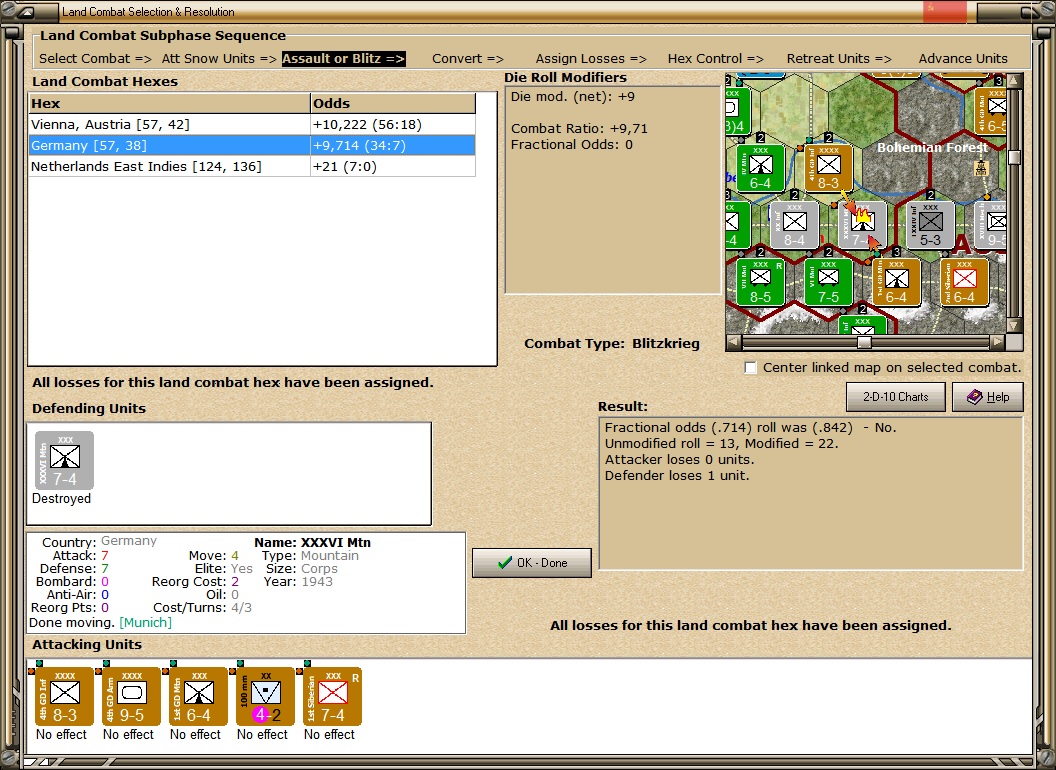Click the Bohemian Forest factory icon on map
1056x770 pixels.
981,168
